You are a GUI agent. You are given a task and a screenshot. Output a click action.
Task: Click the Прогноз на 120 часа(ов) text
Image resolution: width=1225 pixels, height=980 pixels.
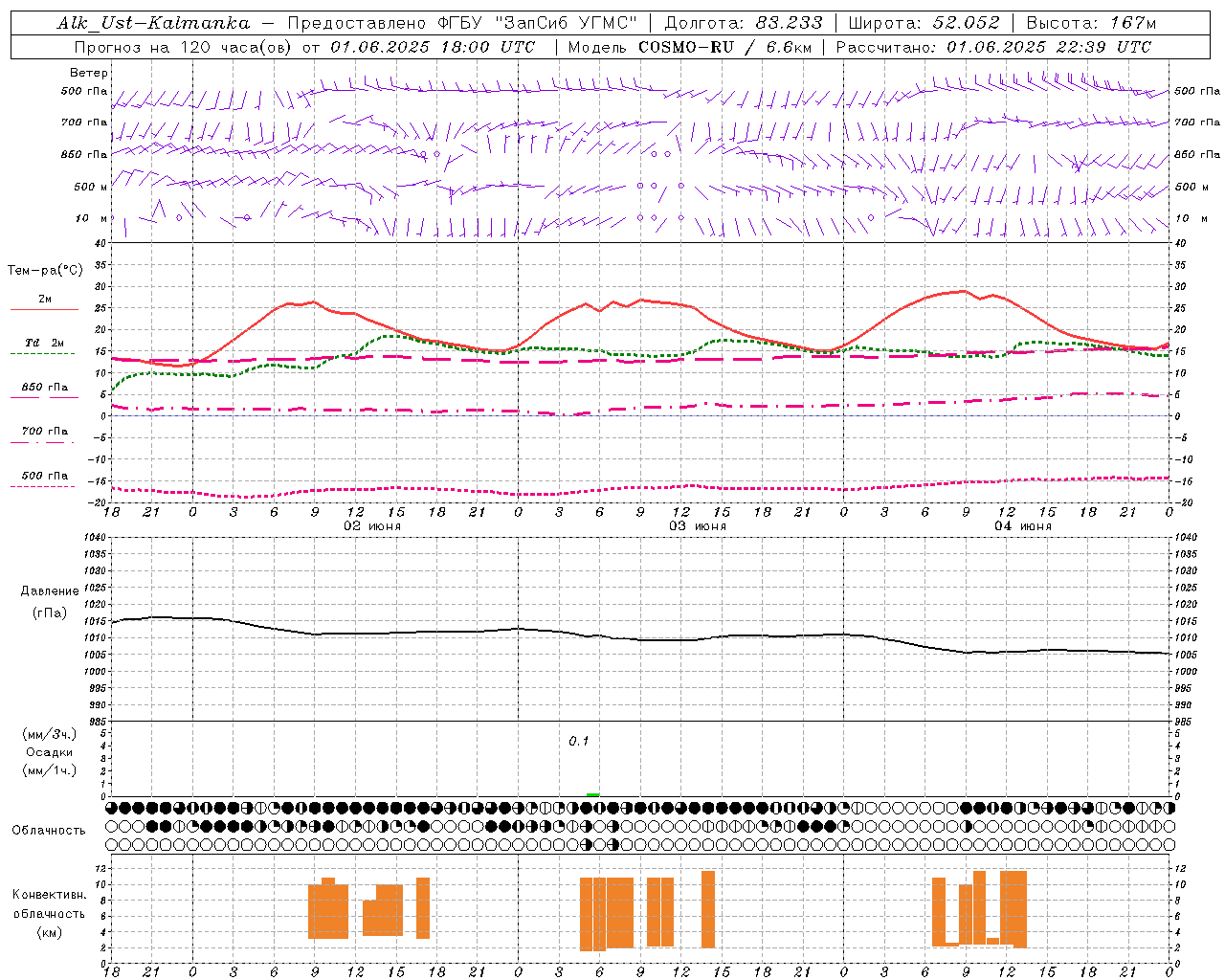pos(185,47)
